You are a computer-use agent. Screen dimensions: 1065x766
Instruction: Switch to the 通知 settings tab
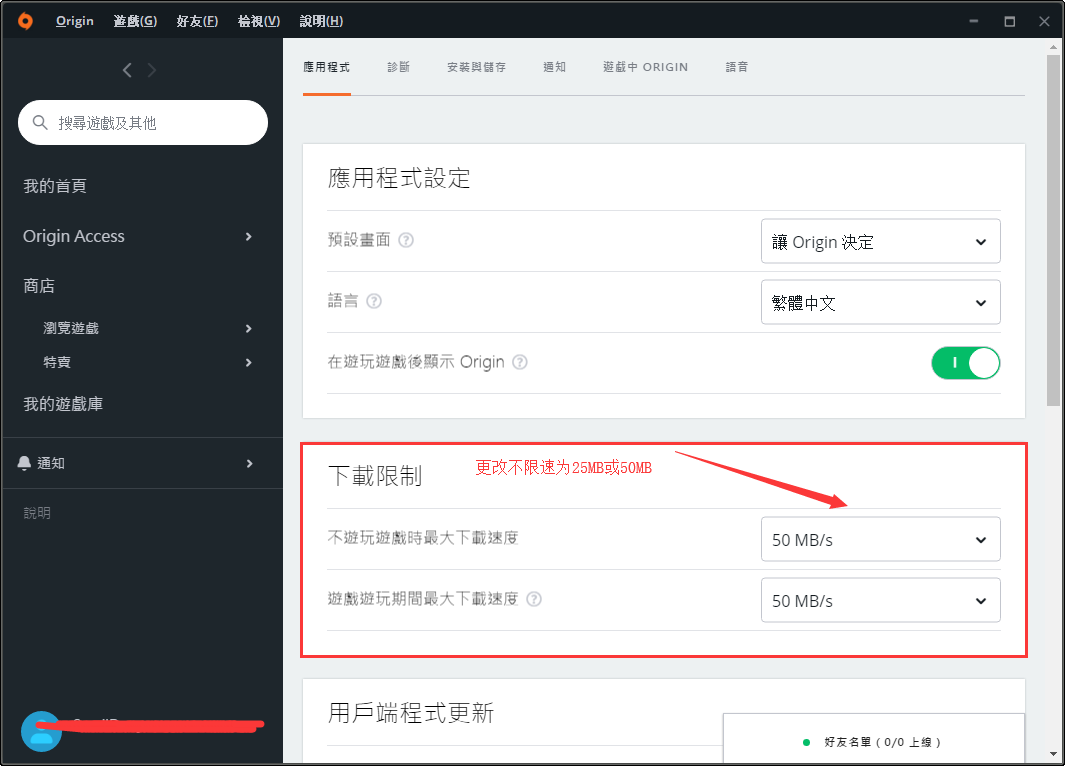(554, 67)
